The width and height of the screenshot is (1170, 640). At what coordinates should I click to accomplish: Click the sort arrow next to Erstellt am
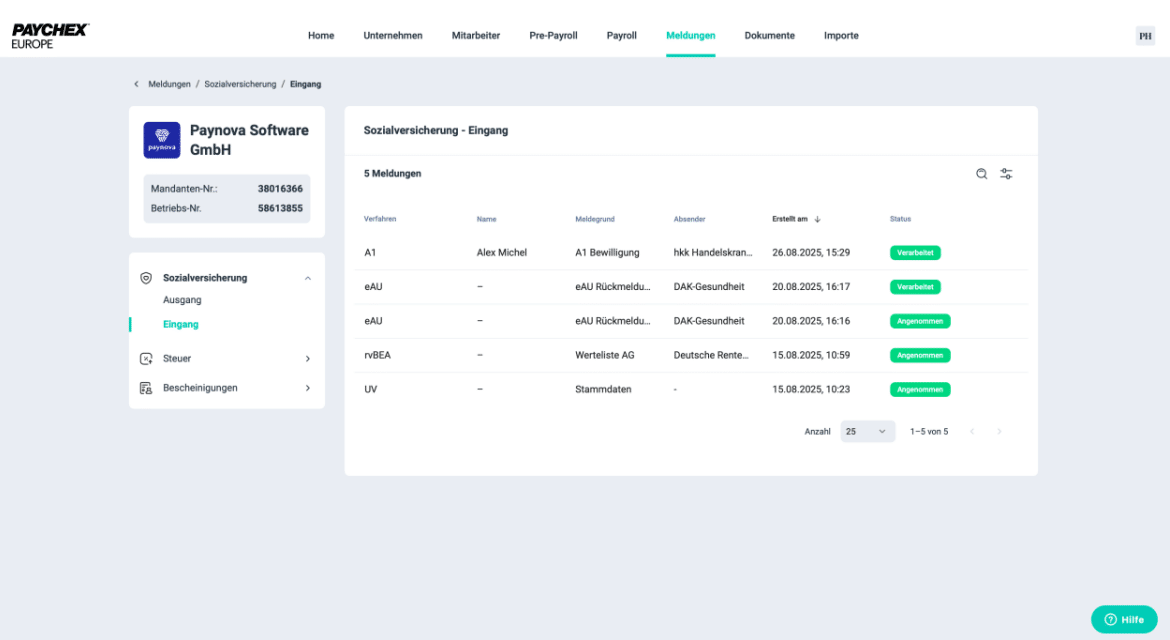[818, 219]
